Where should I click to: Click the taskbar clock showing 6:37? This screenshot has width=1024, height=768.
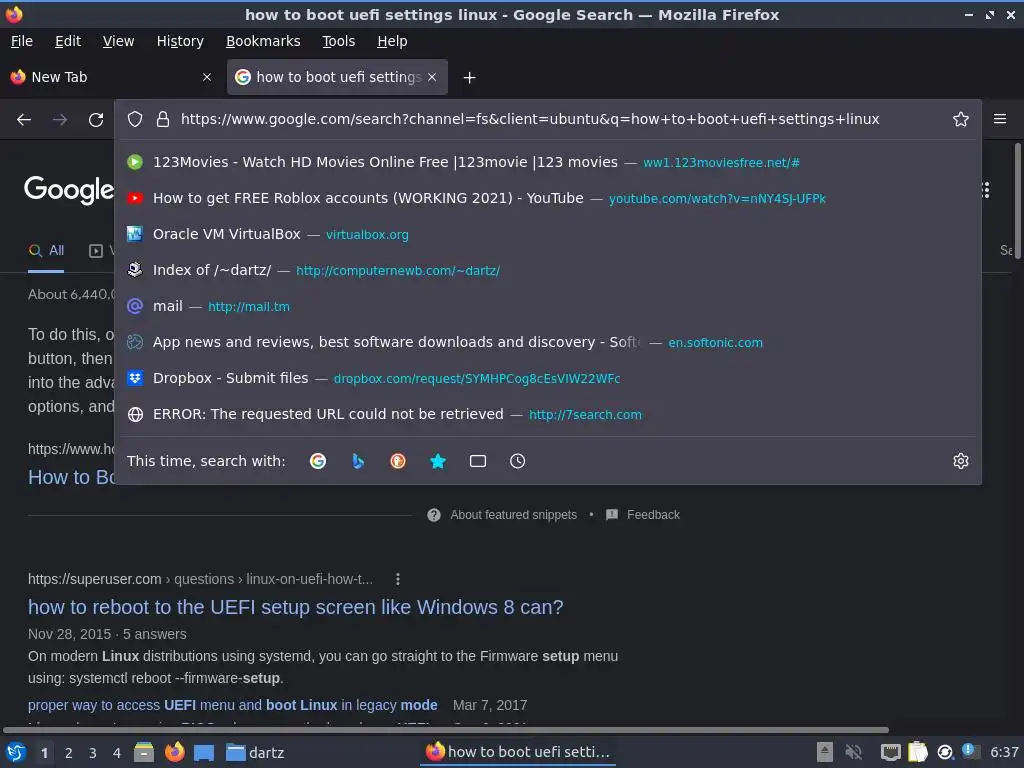(x=1004, y=752)
